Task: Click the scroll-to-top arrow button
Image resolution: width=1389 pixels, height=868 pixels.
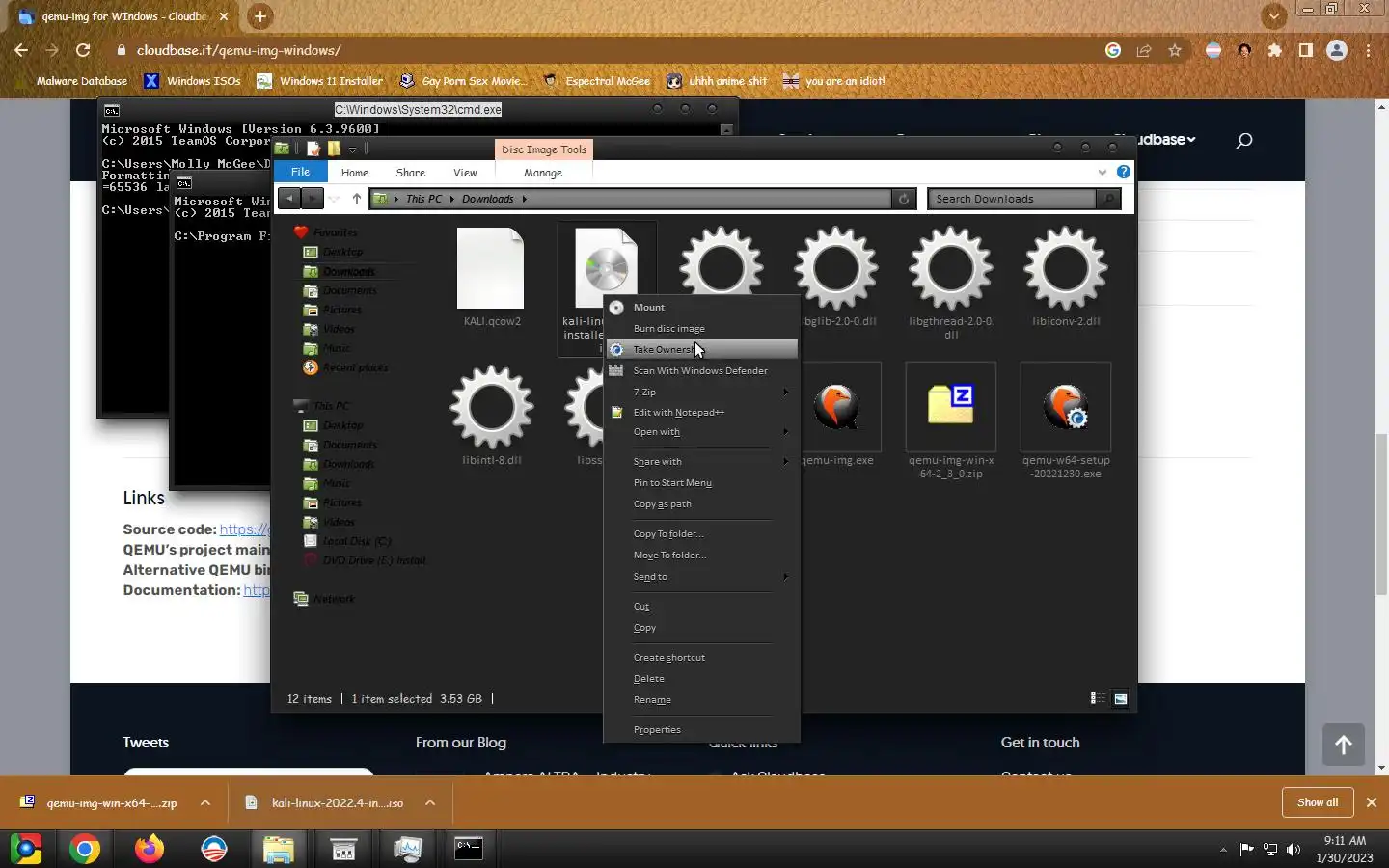Action: click(x=1344, y=745)
